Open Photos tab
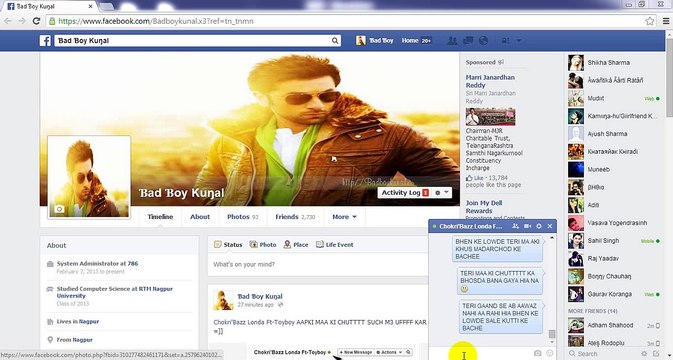Screen dimensions: 673x360 (x=243, y=217)
